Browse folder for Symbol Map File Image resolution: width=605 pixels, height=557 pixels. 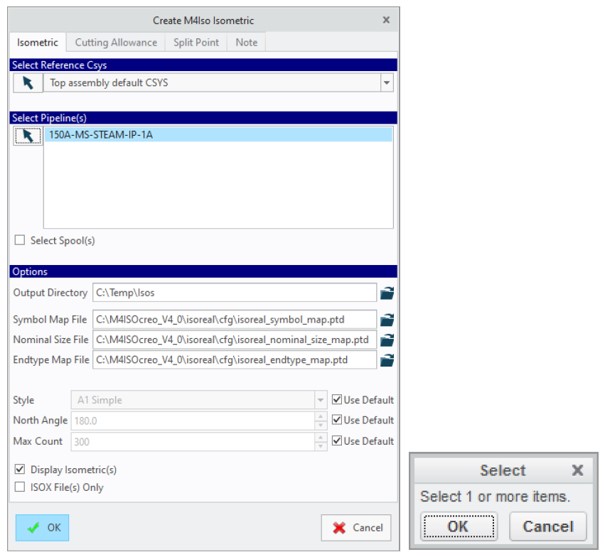[x=387, y=319]
